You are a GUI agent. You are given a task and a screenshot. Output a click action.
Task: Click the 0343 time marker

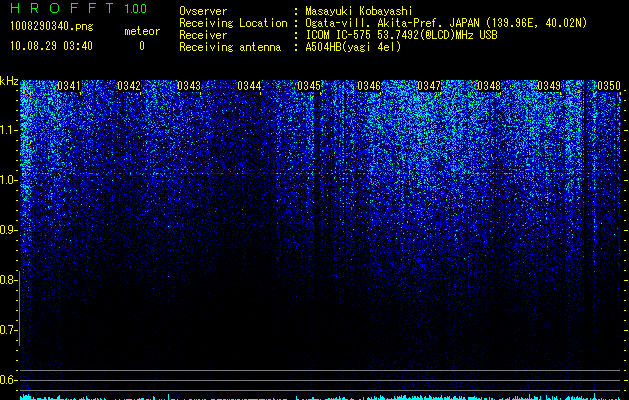[x=189, y=86]
